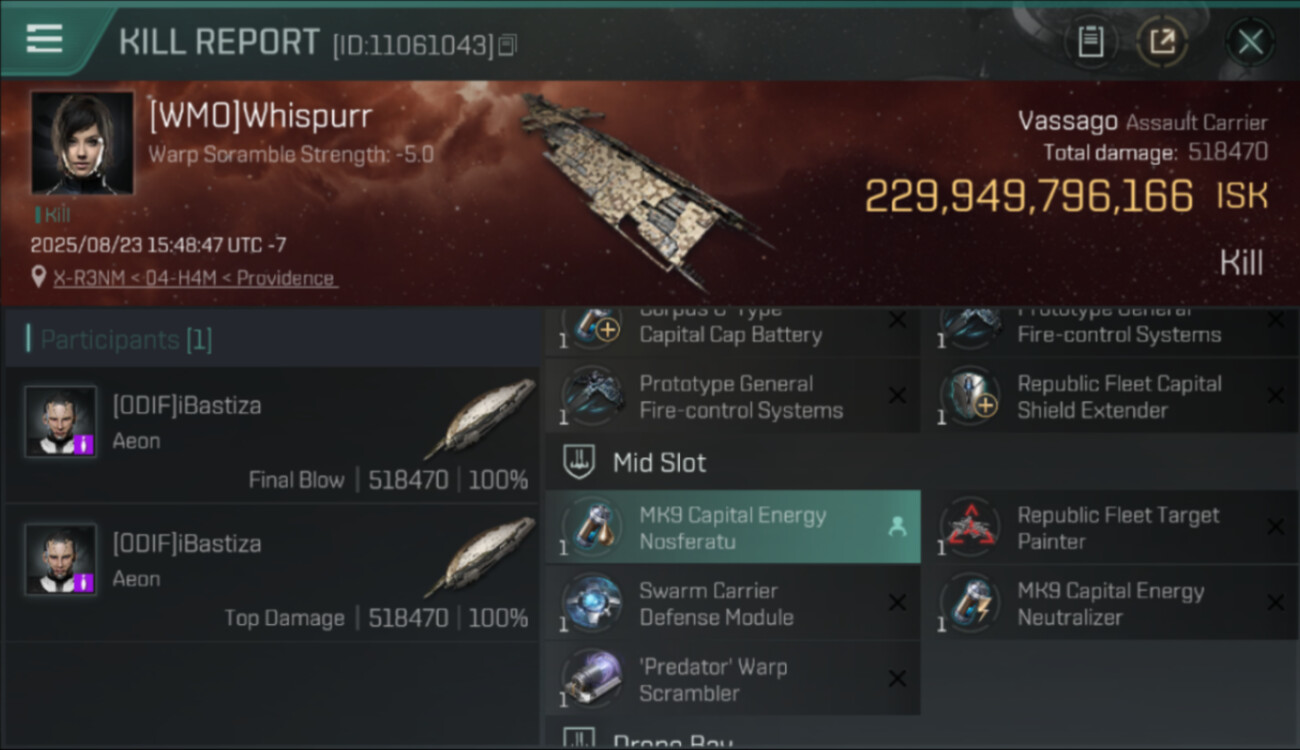The height and width of the screenshot is (750, 1300).
Task: Click the share export icon
Action: [x=1162, y=42]
